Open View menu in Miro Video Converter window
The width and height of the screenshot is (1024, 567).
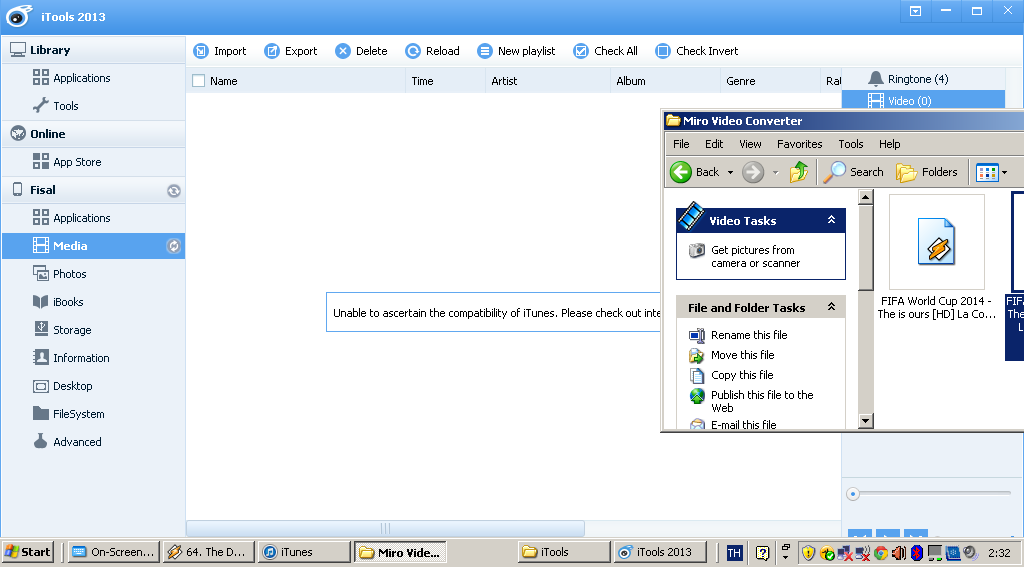pos(750,144)
